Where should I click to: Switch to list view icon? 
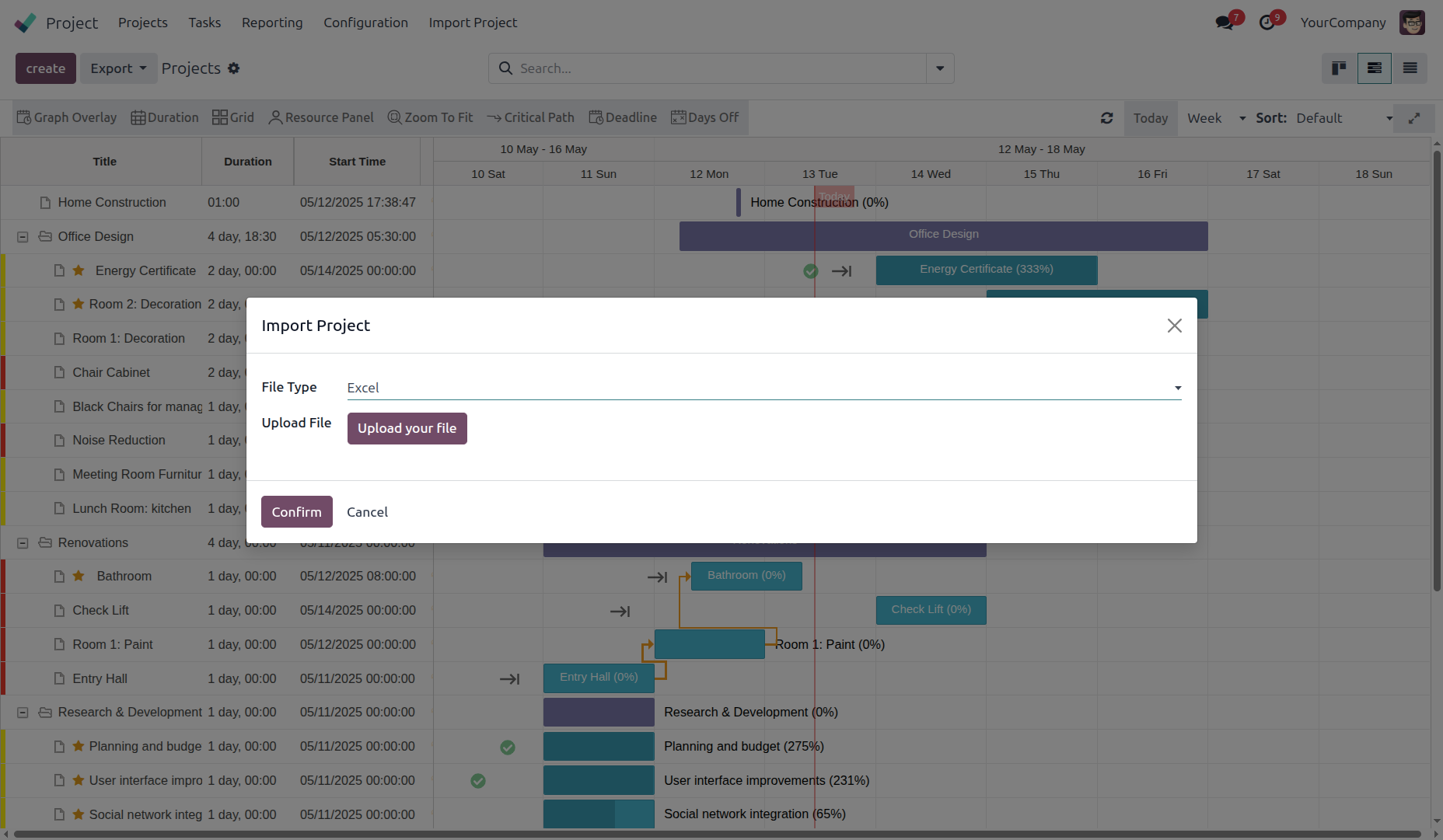[1410, 68]
